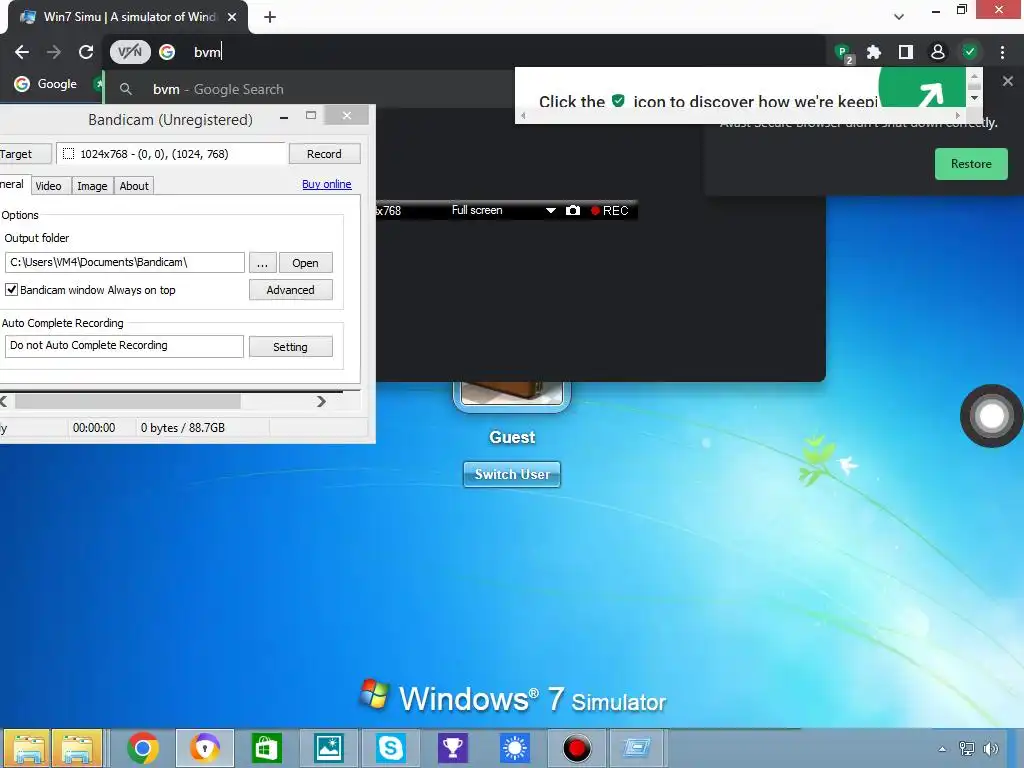Click the green shield check icon

coord(970,52)
